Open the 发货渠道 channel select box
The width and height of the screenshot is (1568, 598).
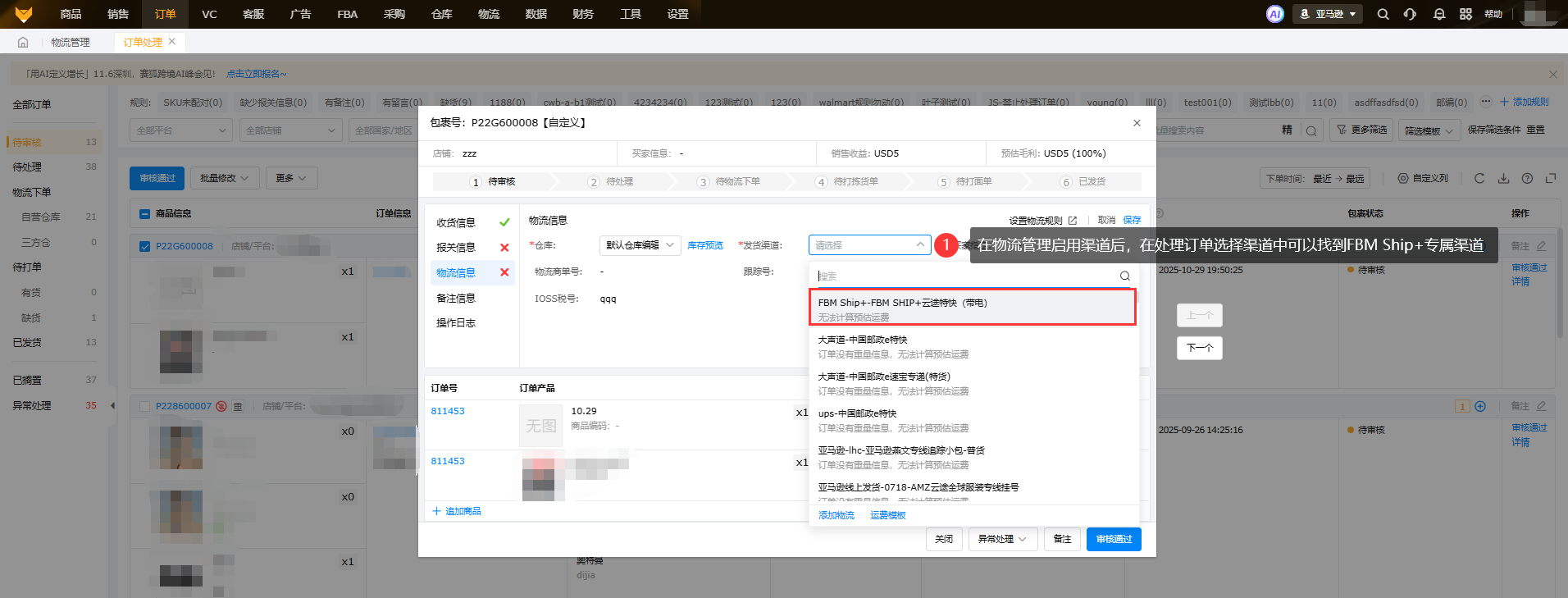click(x=869, y=245)
